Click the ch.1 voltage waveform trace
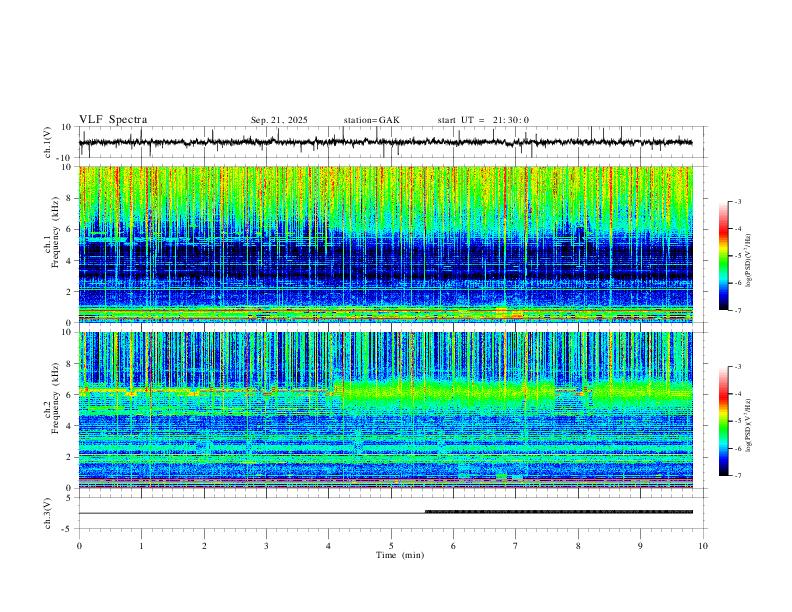This screenshot has width=792, height=612. click(385, 142)
